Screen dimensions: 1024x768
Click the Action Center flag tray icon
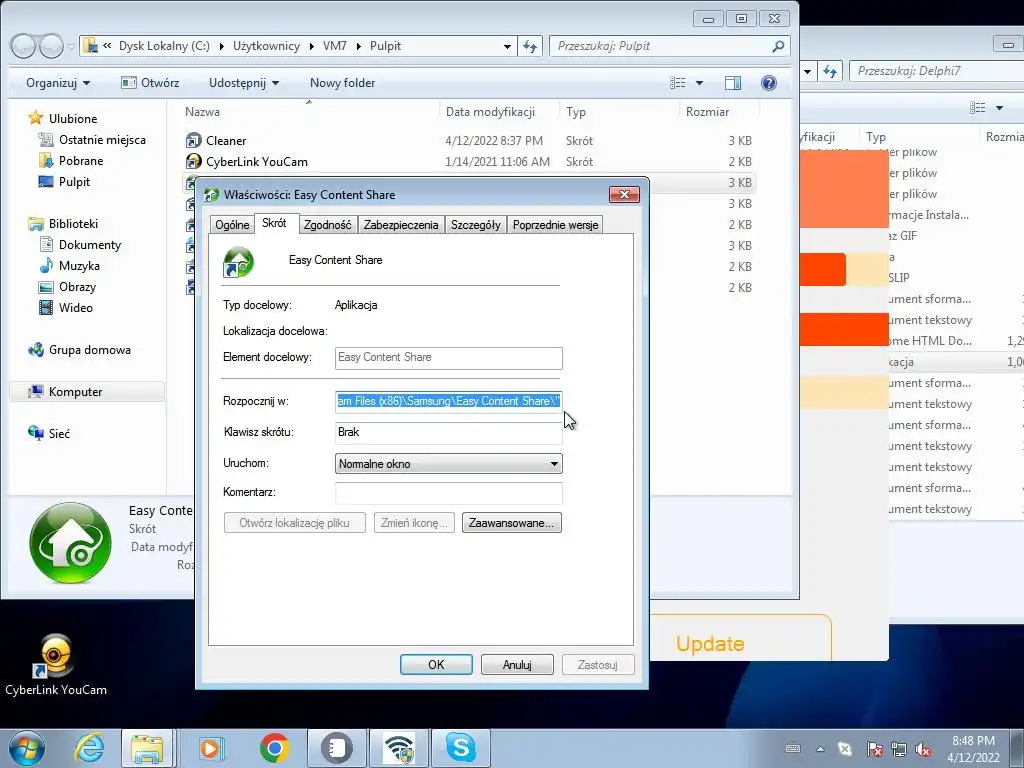coord(874,750)
